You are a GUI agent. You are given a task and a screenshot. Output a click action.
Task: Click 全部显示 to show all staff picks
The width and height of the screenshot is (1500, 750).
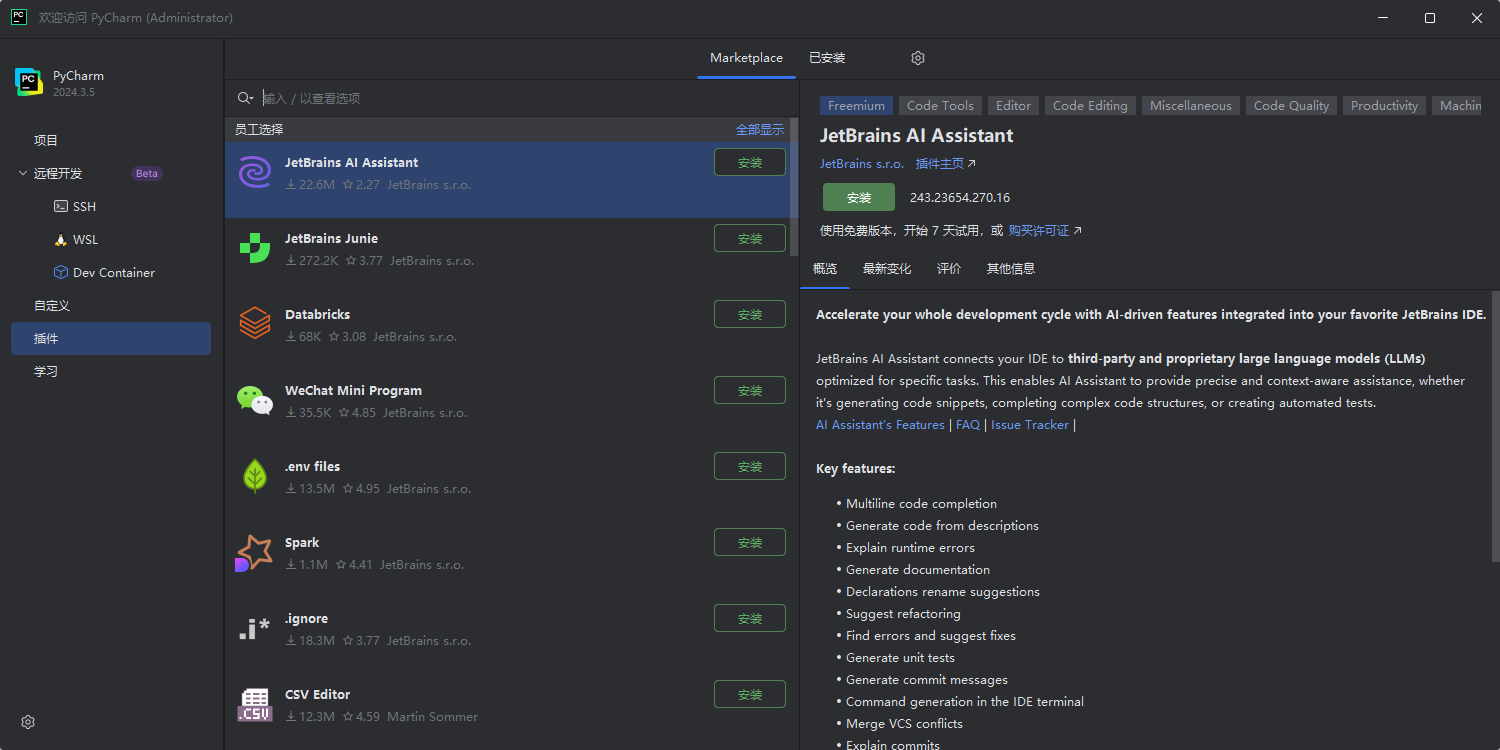pos(760,130)
